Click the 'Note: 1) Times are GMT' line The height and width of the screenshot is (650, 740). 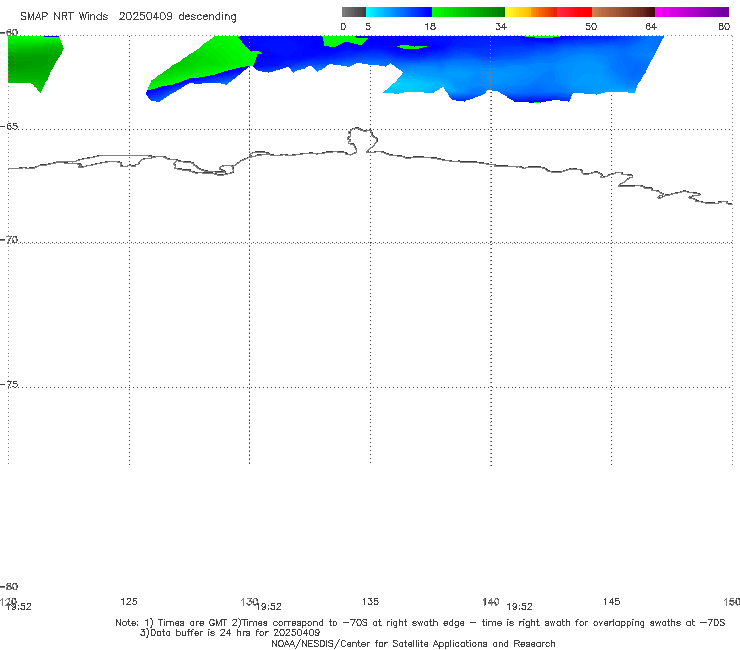point(420,623)
